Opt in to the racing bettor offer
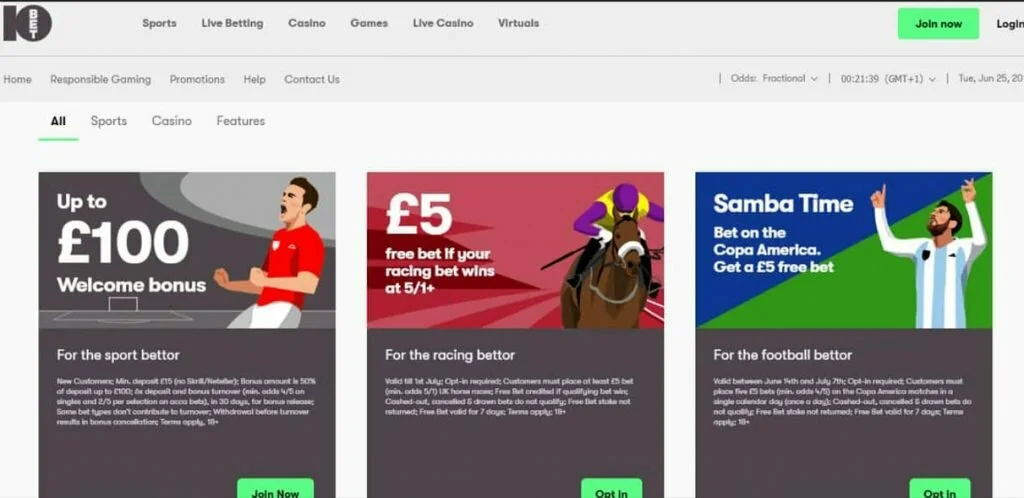Screen dimensions: 1024x498 pyautogui.click(x=611, y=490)
